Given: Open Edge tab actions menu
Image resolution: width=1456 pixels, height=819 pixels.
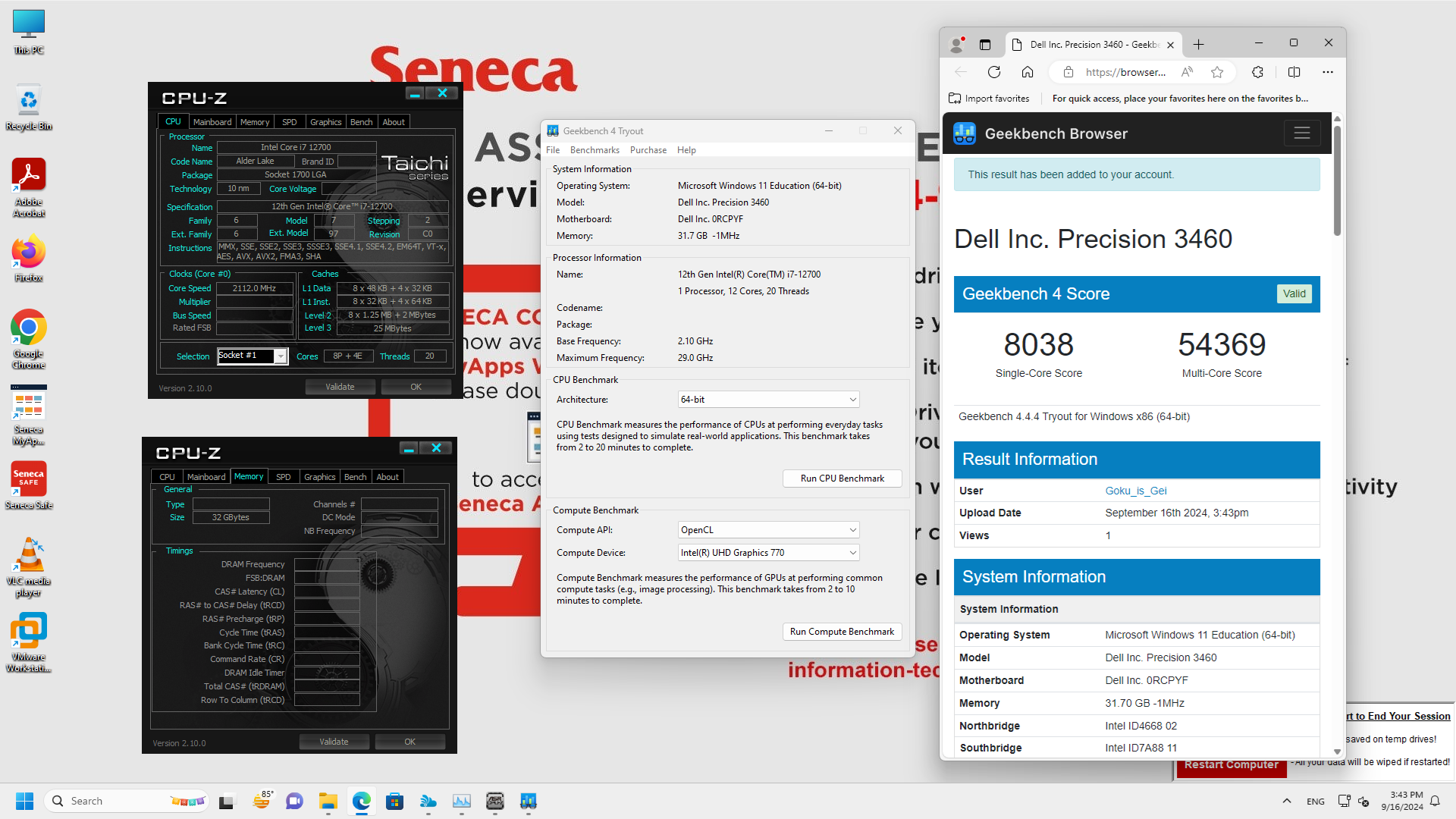Looking at the screenshot, I should click(x=985, y=45).
